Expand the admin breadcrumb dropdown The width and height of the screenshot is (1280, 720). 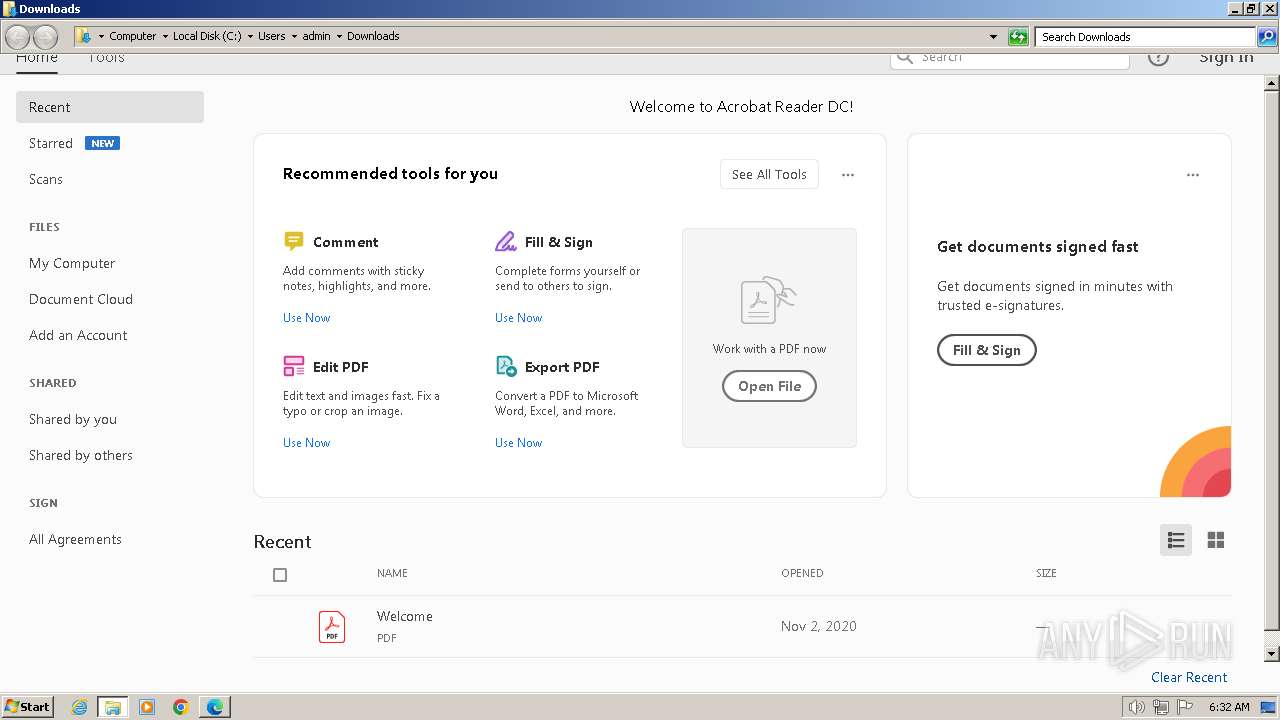339,36
